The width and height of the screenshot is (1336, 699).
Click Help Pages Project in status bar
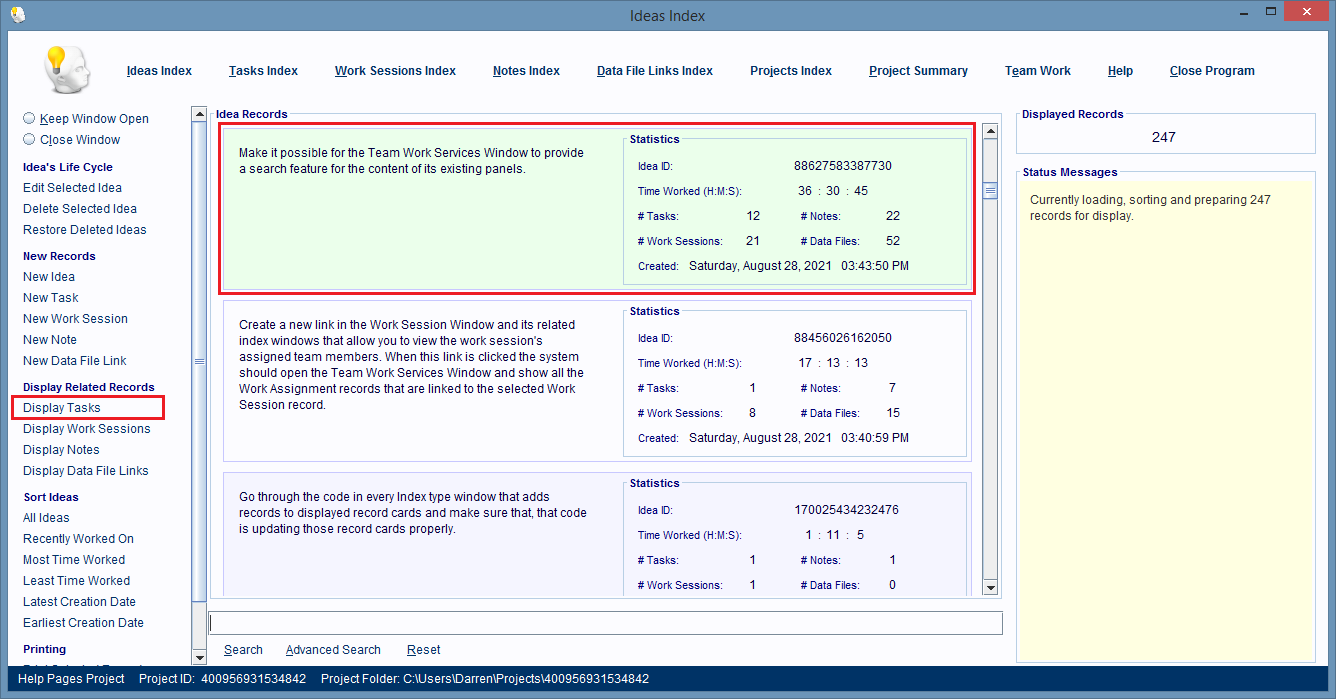click(71, 679)
